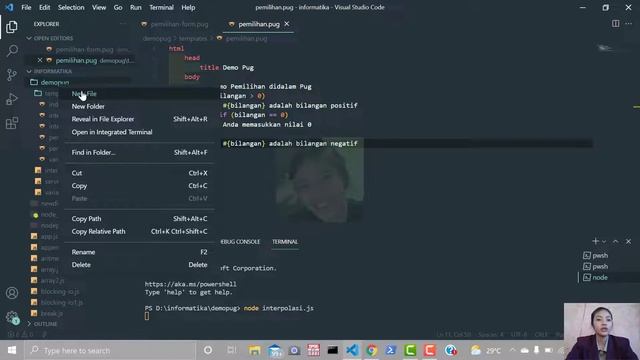Select Copy Path in context menu
This screenshot has width=640, height=360.
point(139,219)
